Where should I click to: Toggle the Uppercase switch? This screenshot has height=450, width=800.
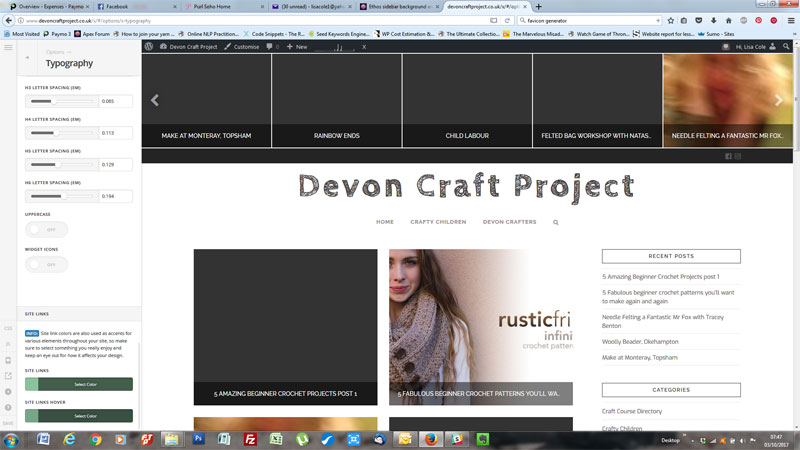46,229
